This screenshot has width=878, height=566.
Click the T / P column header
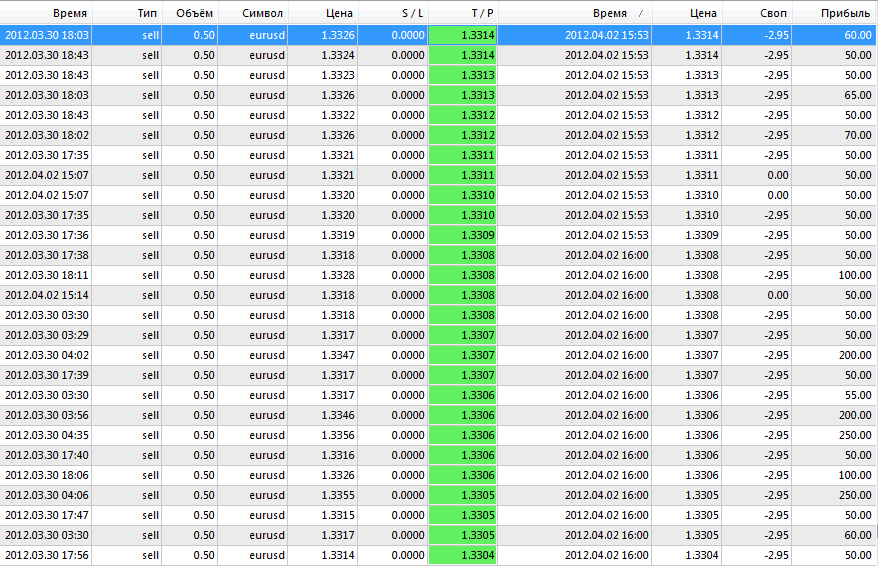pos(463,13)
